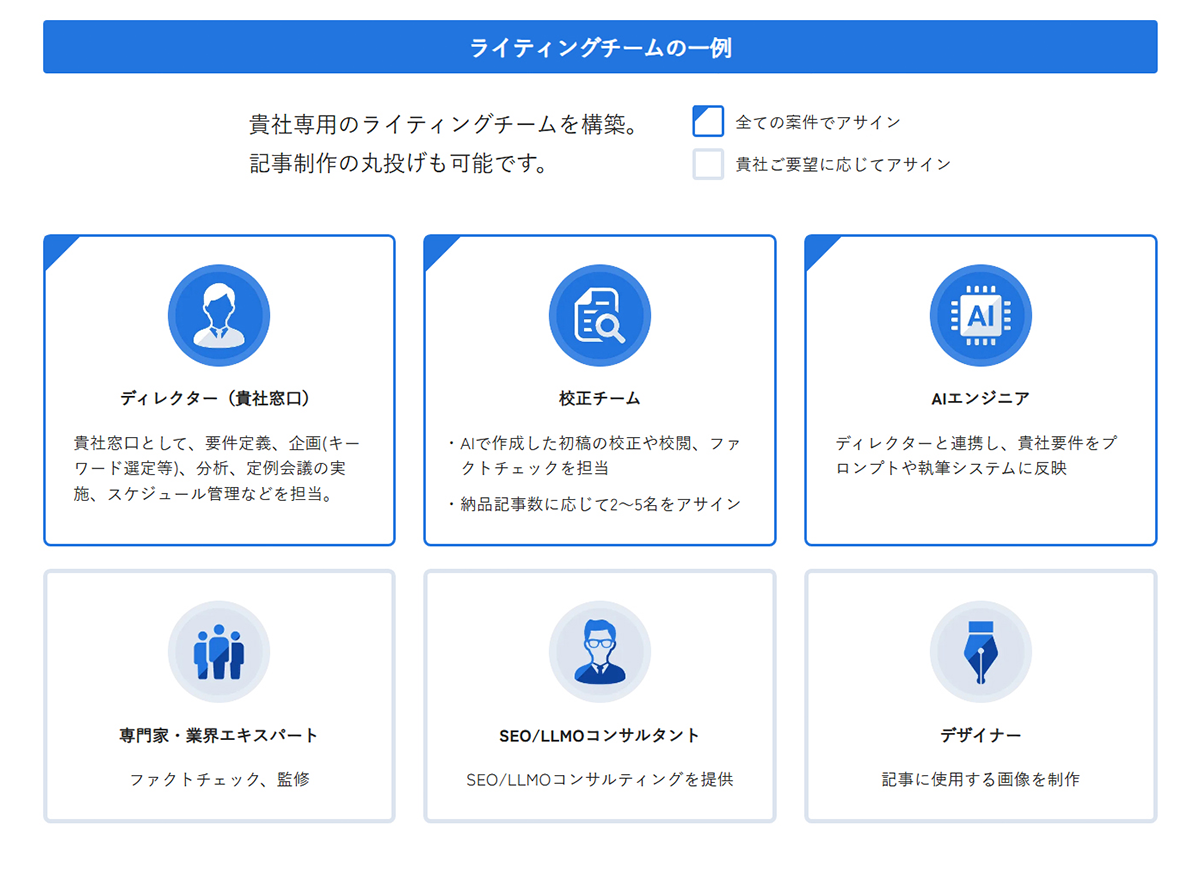The height and width of the screenshot is (870, 1200).
Task: Click the 専門家・業界エキスパート card
Action: (219, 695)
